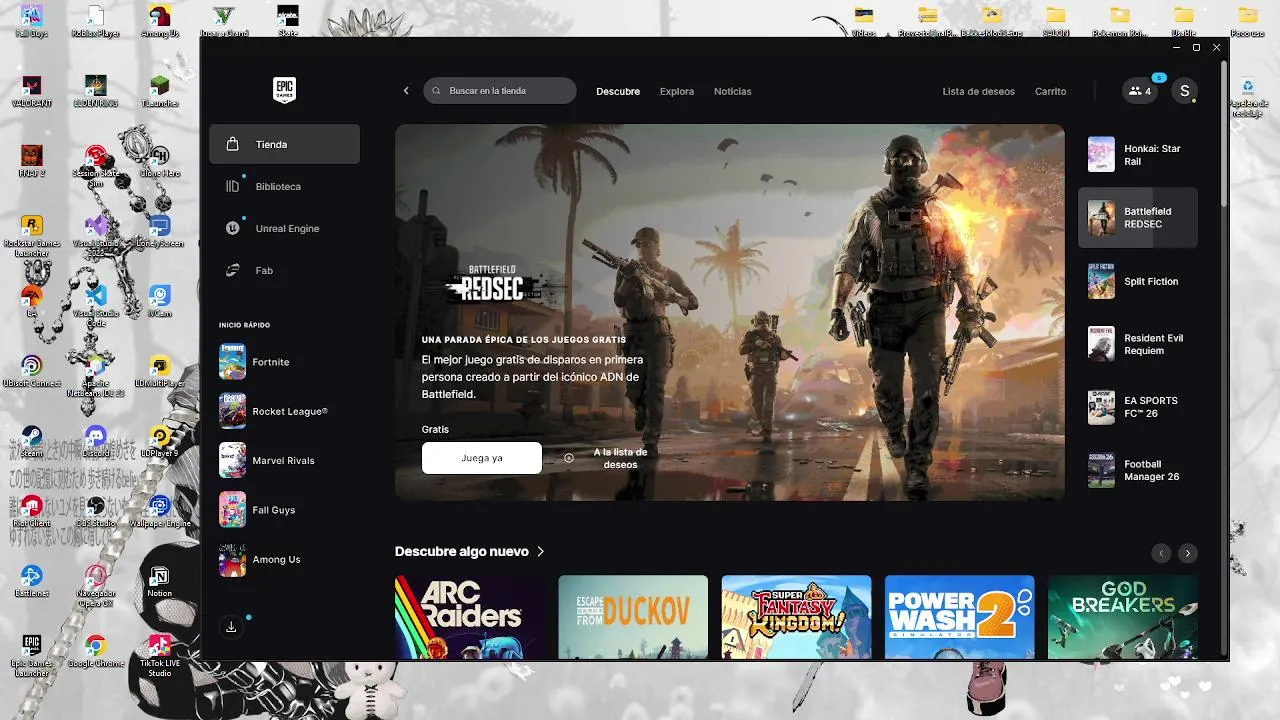Select the Visual Studio Code desktop shortcut

click(95, 306)
